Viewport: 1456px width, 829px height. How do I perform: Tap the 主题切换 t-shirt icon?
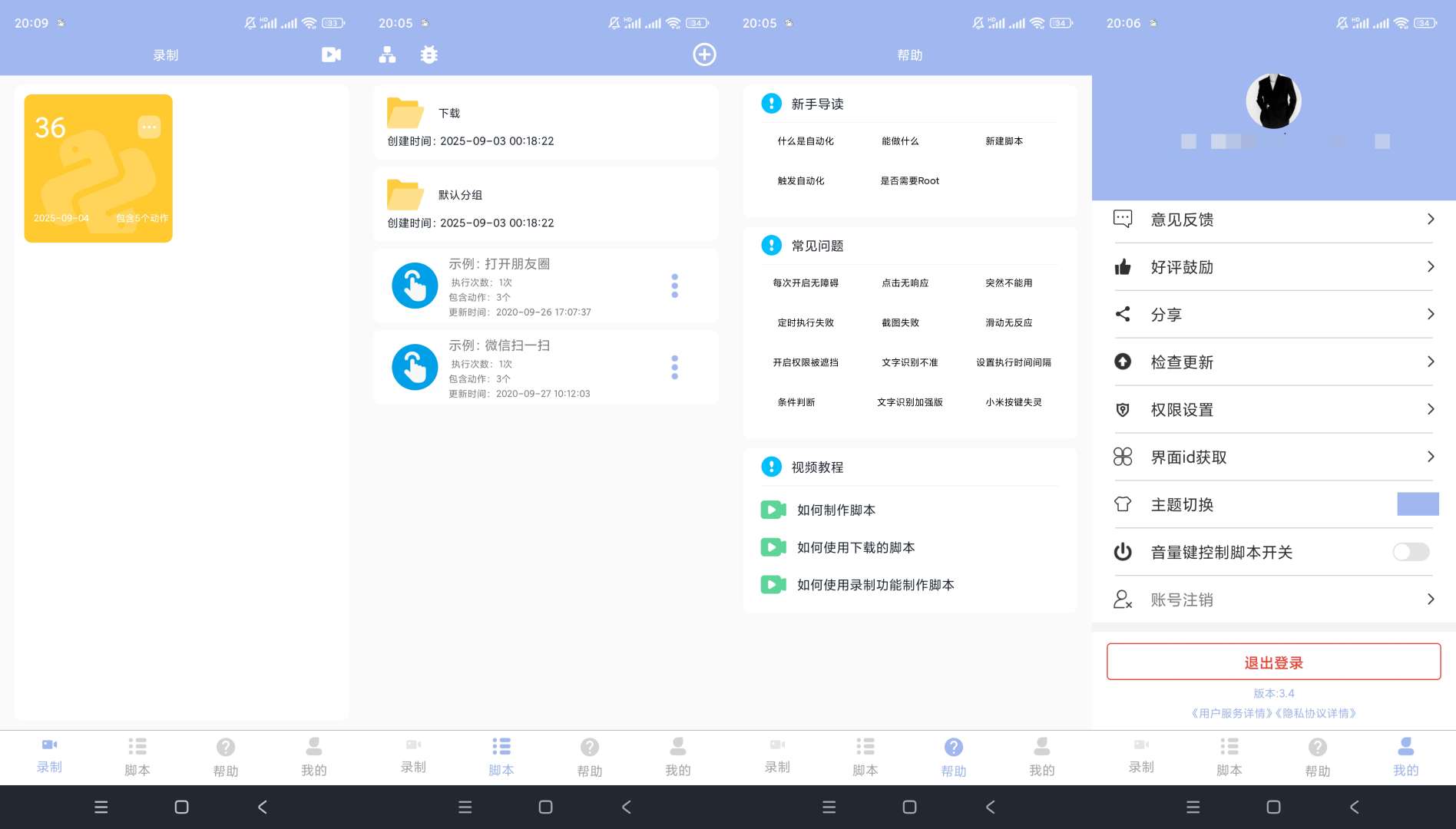click(1123, 504)
